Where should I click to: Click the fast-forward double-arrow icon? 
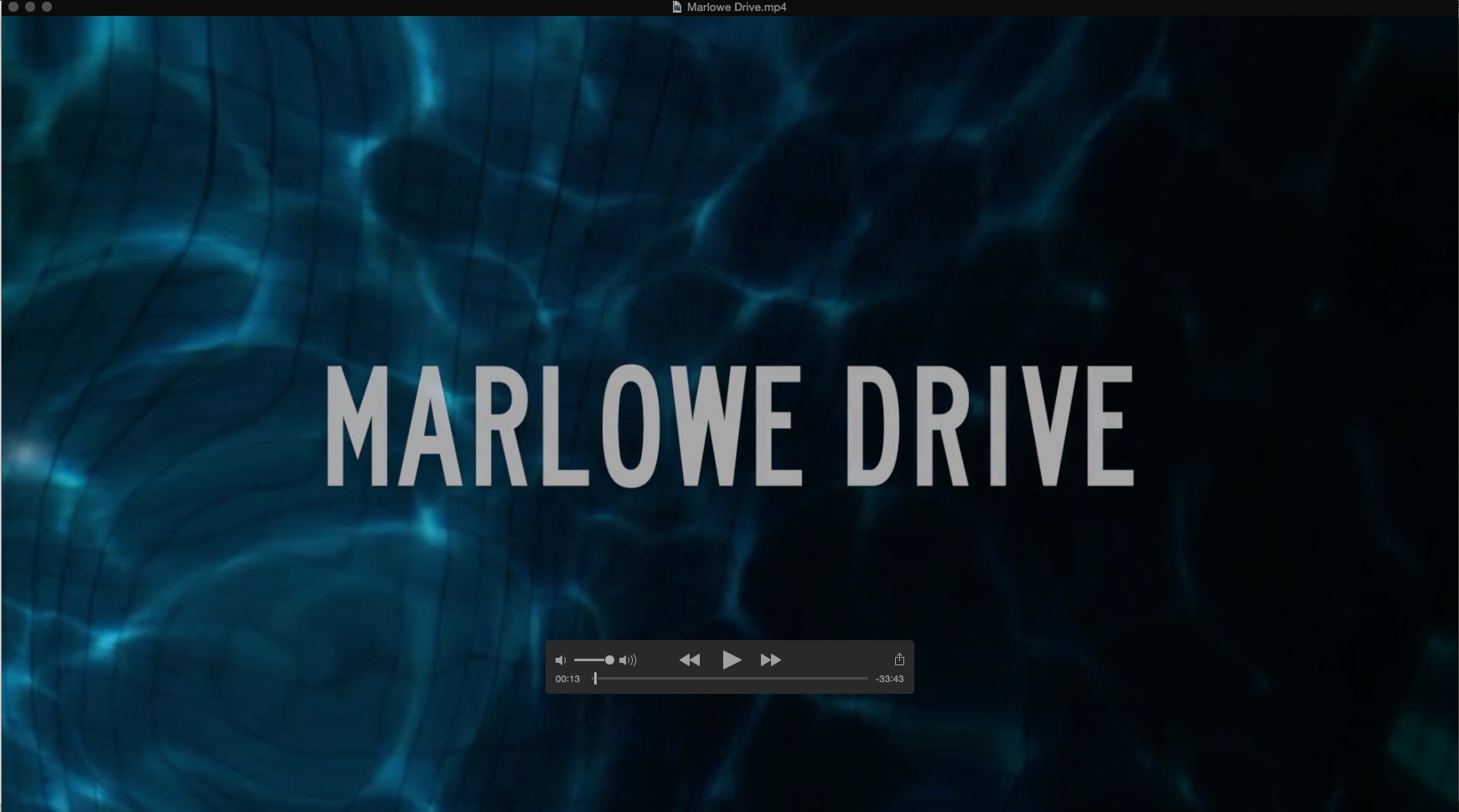click(769, 659)
